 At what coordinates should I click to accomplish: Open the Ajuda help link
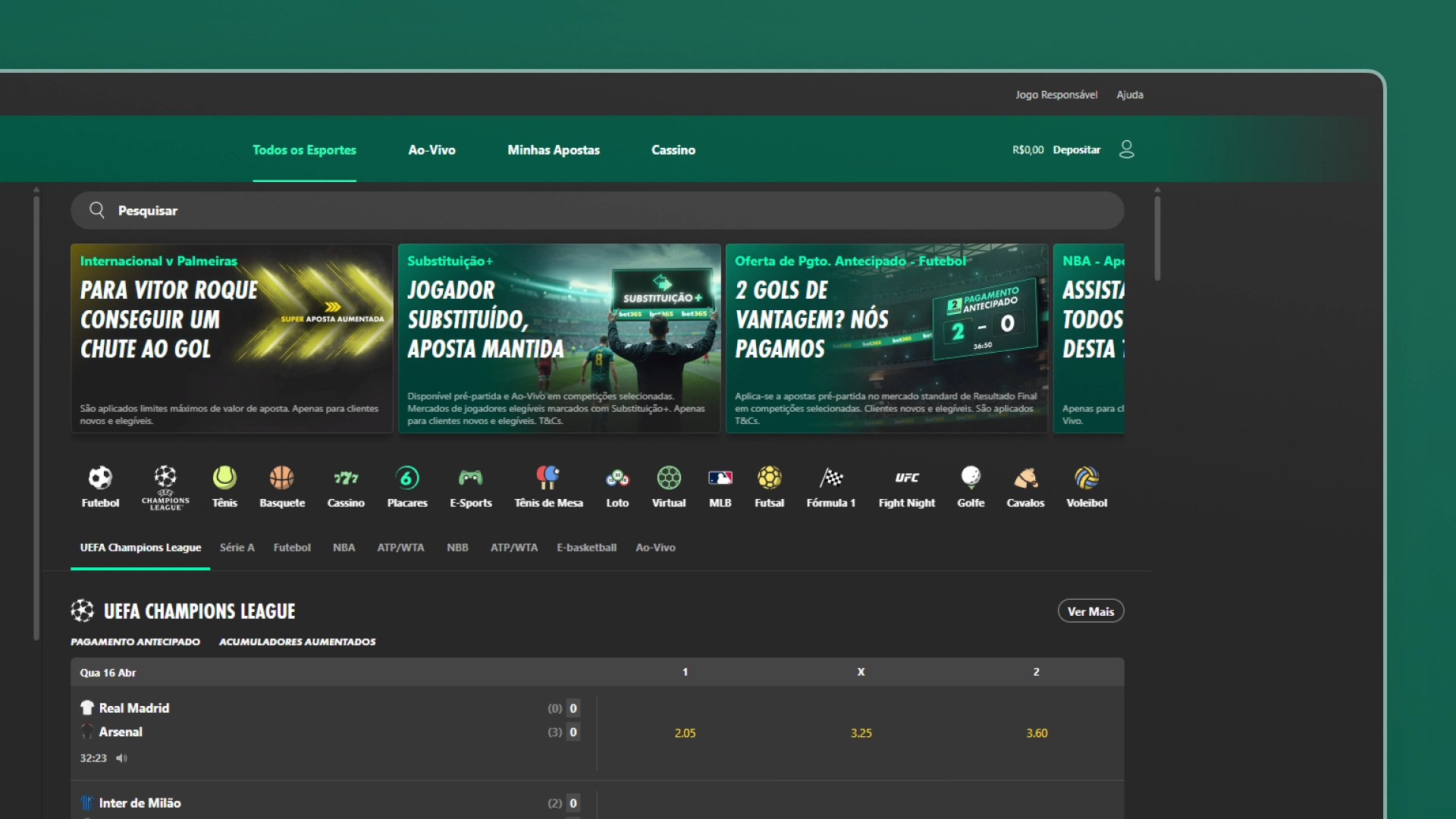[1129, 95]
